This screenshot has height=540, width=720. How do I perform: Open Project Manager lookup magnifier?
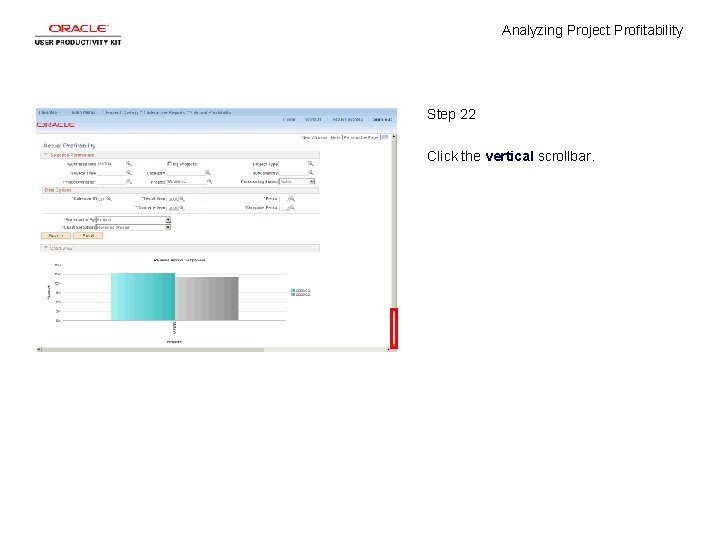click(x=129, y=182)
